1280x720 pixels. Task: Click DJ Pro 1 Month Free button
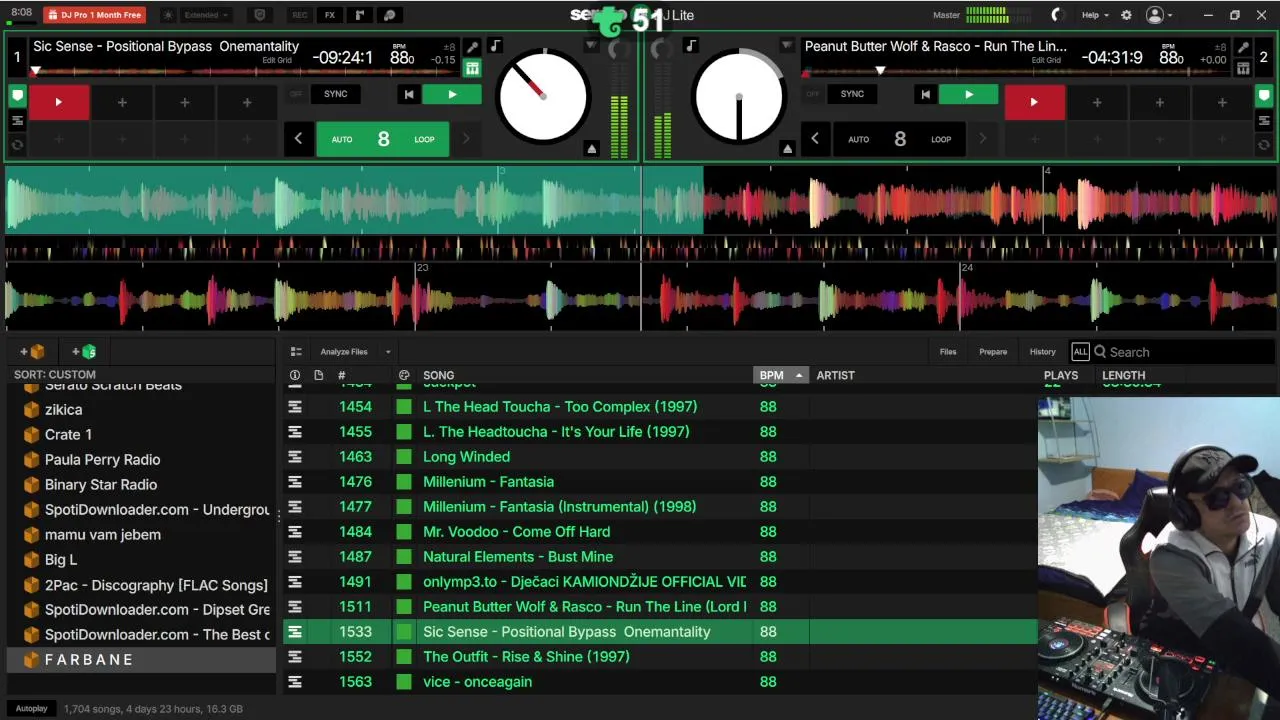click(x=95, y=15)
